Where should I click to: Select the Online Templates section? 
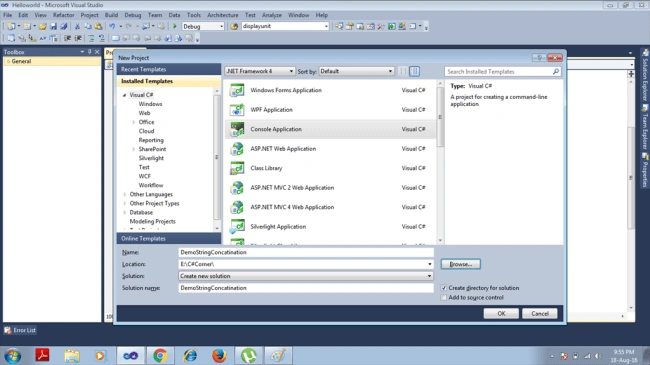(x=169, y=238)
